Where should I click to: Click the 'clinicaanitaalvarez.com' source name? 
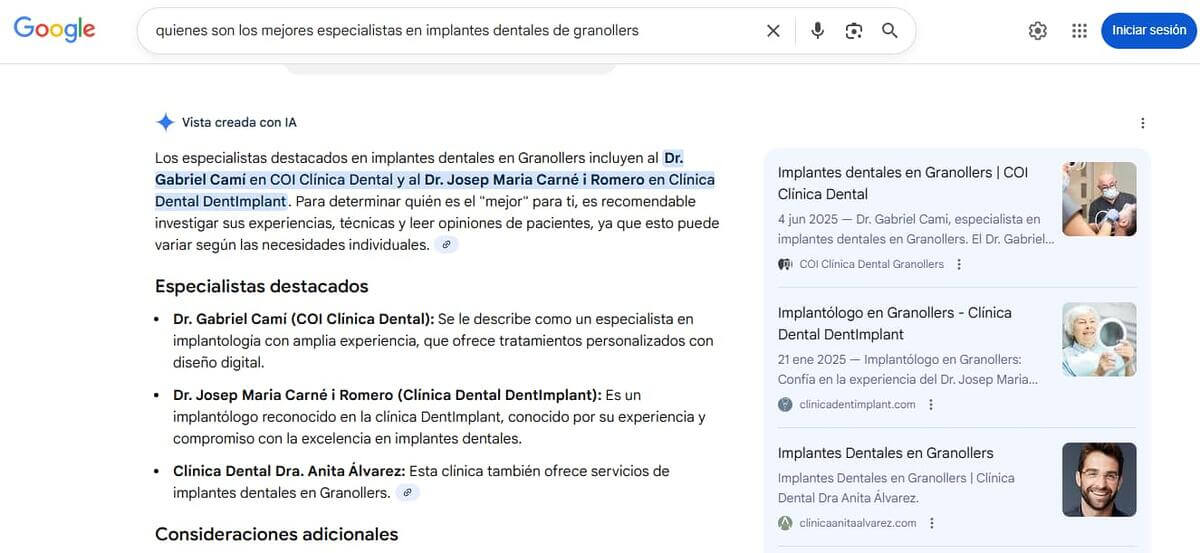tap(858, 522)
